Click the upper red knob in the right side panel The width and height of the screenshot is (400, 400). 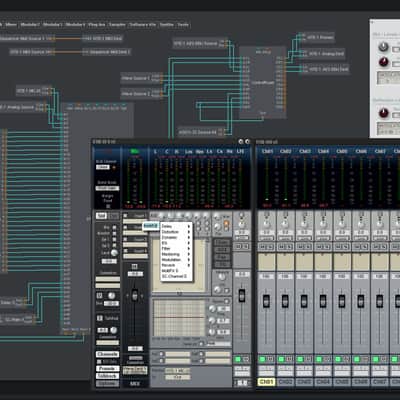383,62
